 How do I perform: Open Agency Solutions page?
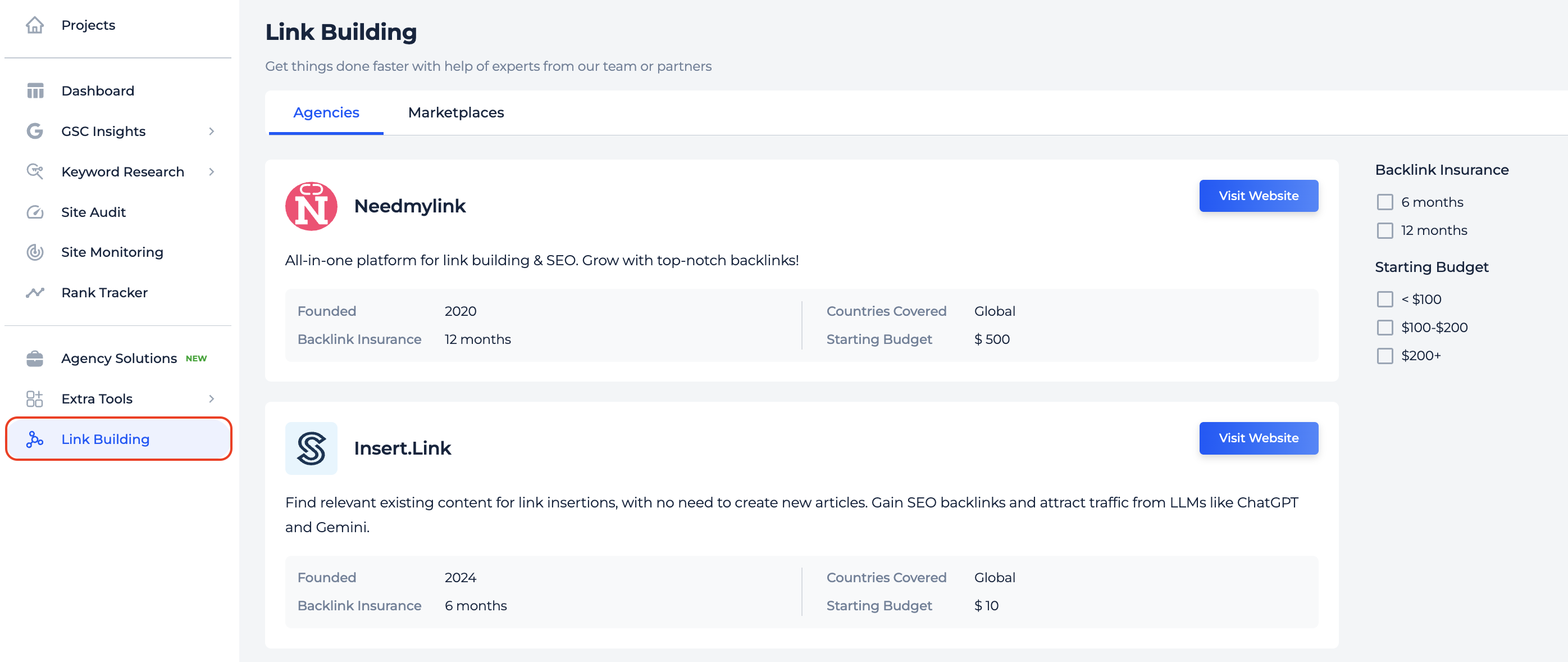pos(119,358)
